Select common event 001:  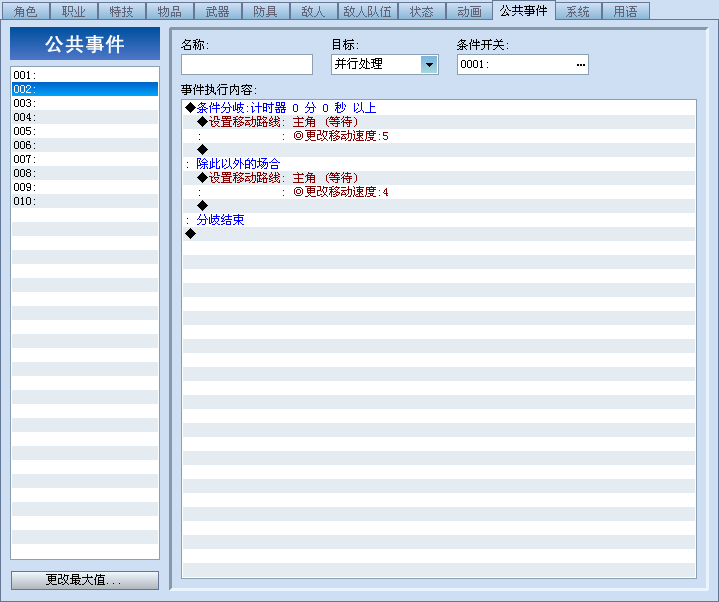(85, 75)
